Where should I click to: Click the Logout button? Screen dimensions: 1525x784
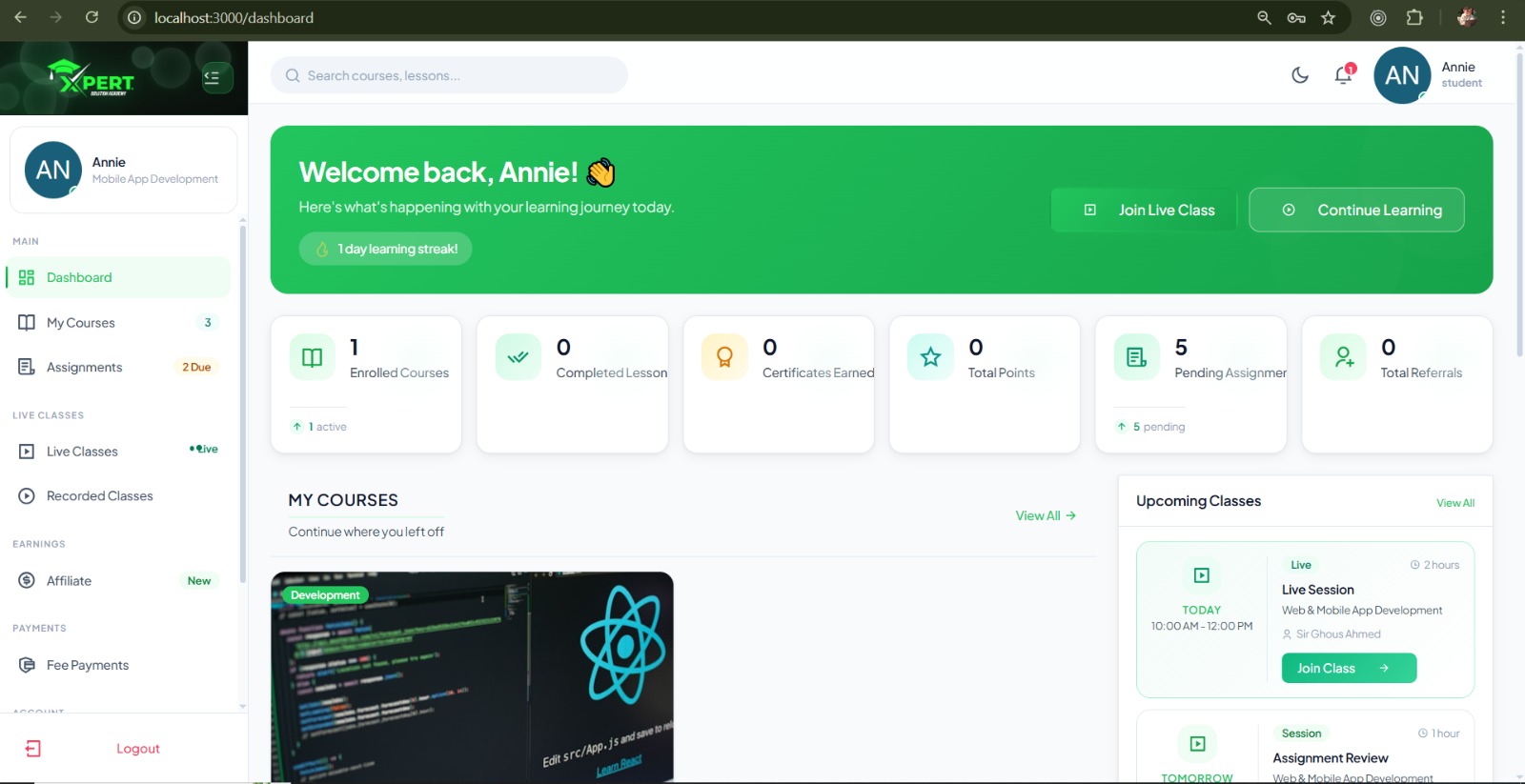124,749
